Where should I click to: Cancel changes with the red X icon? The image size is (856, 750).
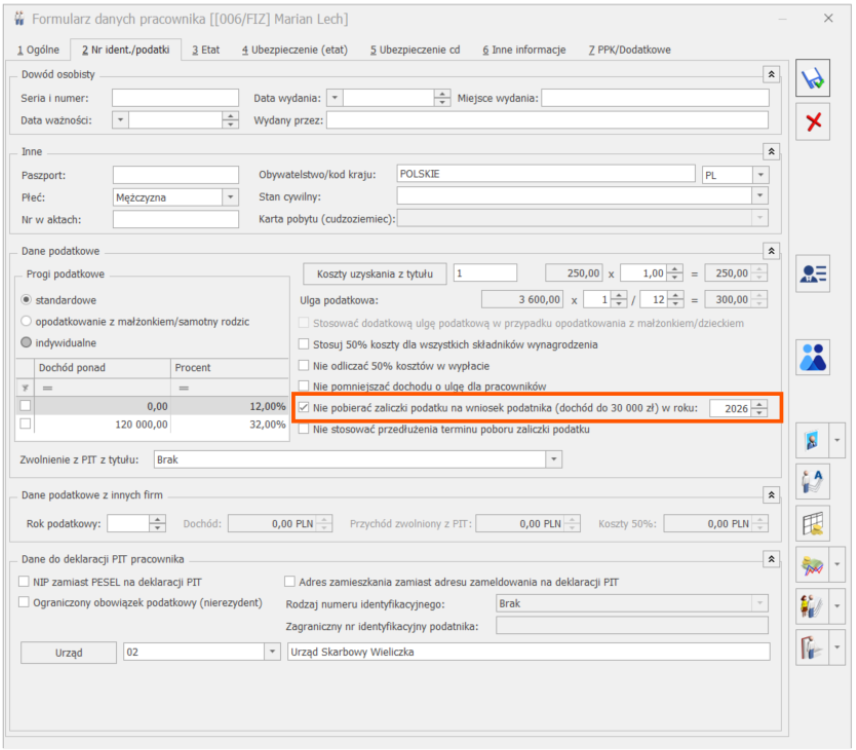point(812,121)
